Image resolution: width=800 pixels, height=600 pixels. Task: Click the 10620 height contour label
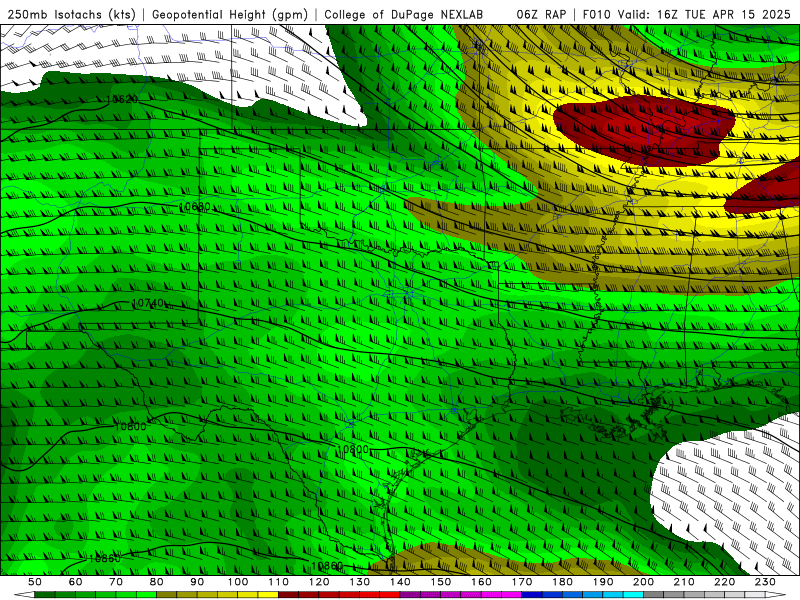(122, 99)
